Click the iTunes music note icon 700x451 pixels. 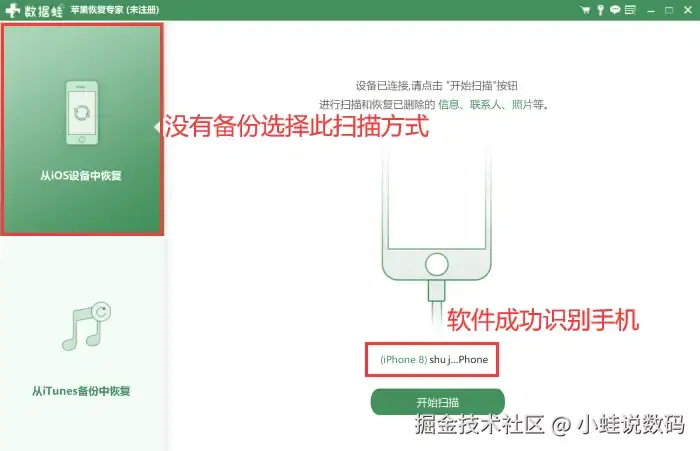tap(87, 326)
